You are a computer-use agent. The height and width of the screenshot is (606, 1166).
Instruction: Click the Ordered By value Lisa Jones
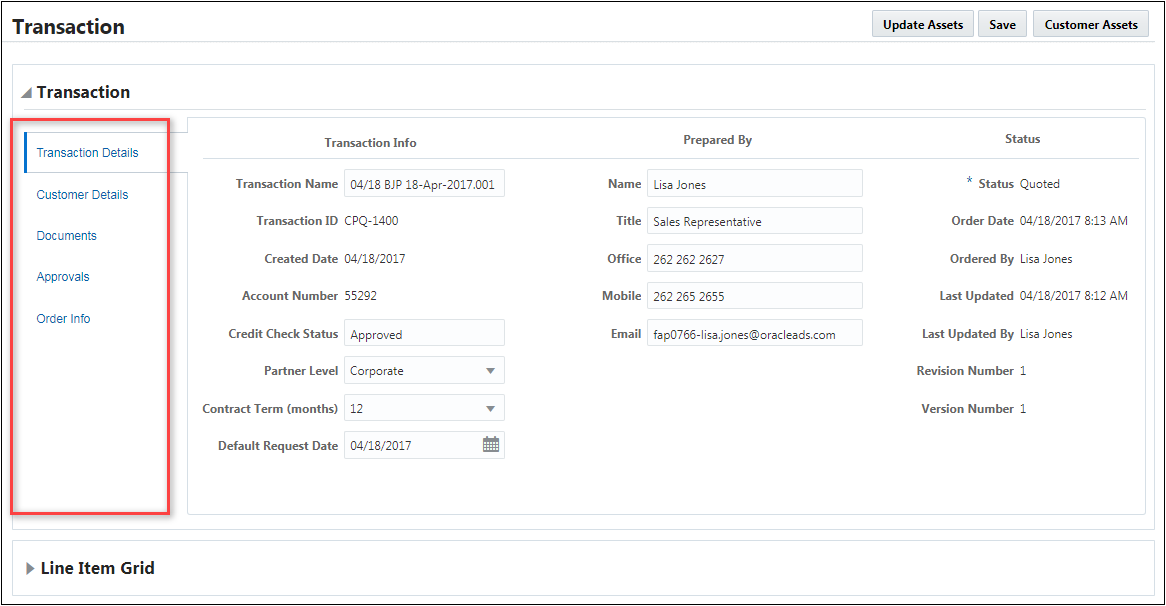pos(1046,259)
